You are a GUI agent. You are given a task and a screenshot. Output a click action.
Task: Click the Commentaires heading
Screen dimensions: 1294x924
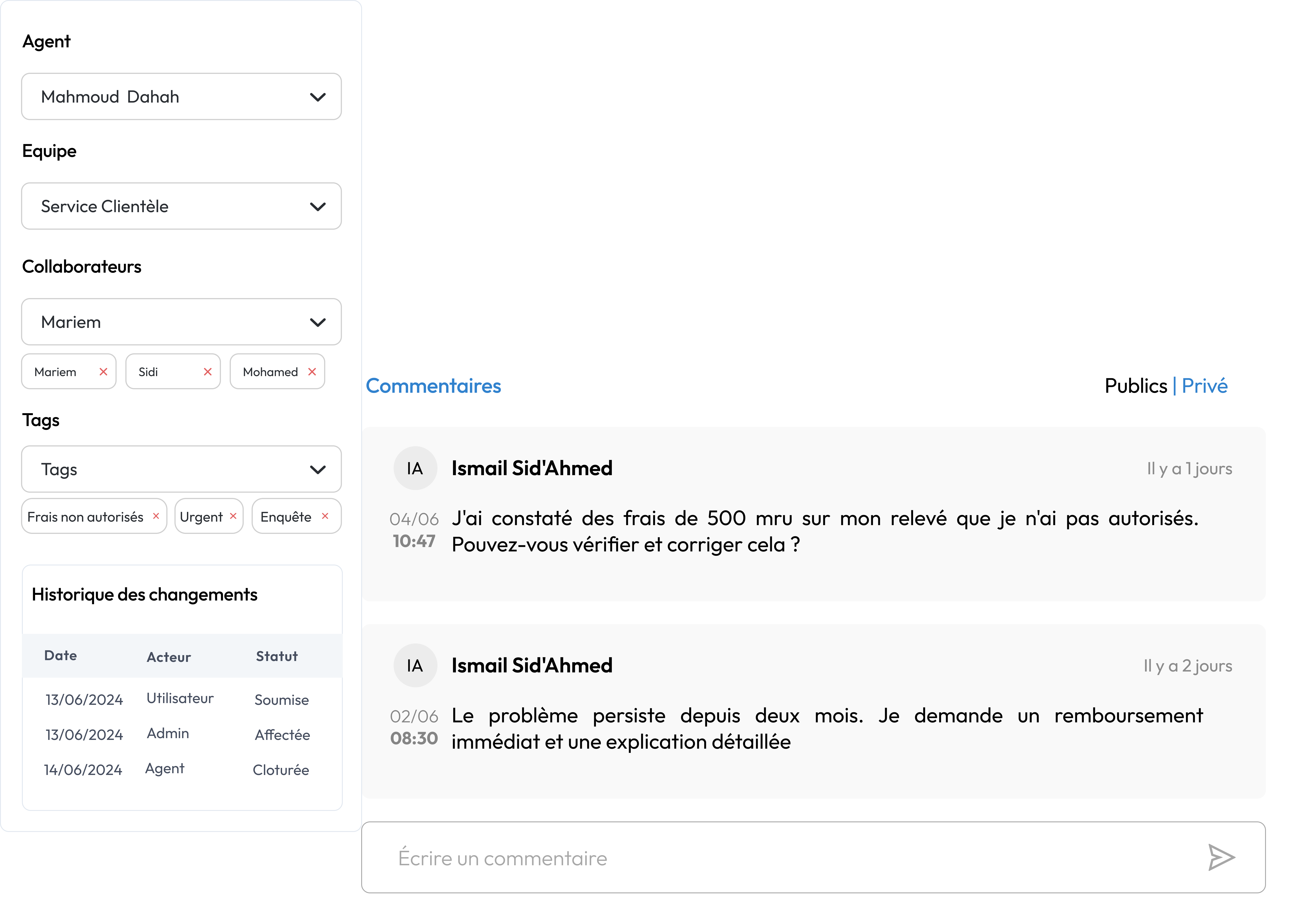pyautogui.click(x=433, y=386)
